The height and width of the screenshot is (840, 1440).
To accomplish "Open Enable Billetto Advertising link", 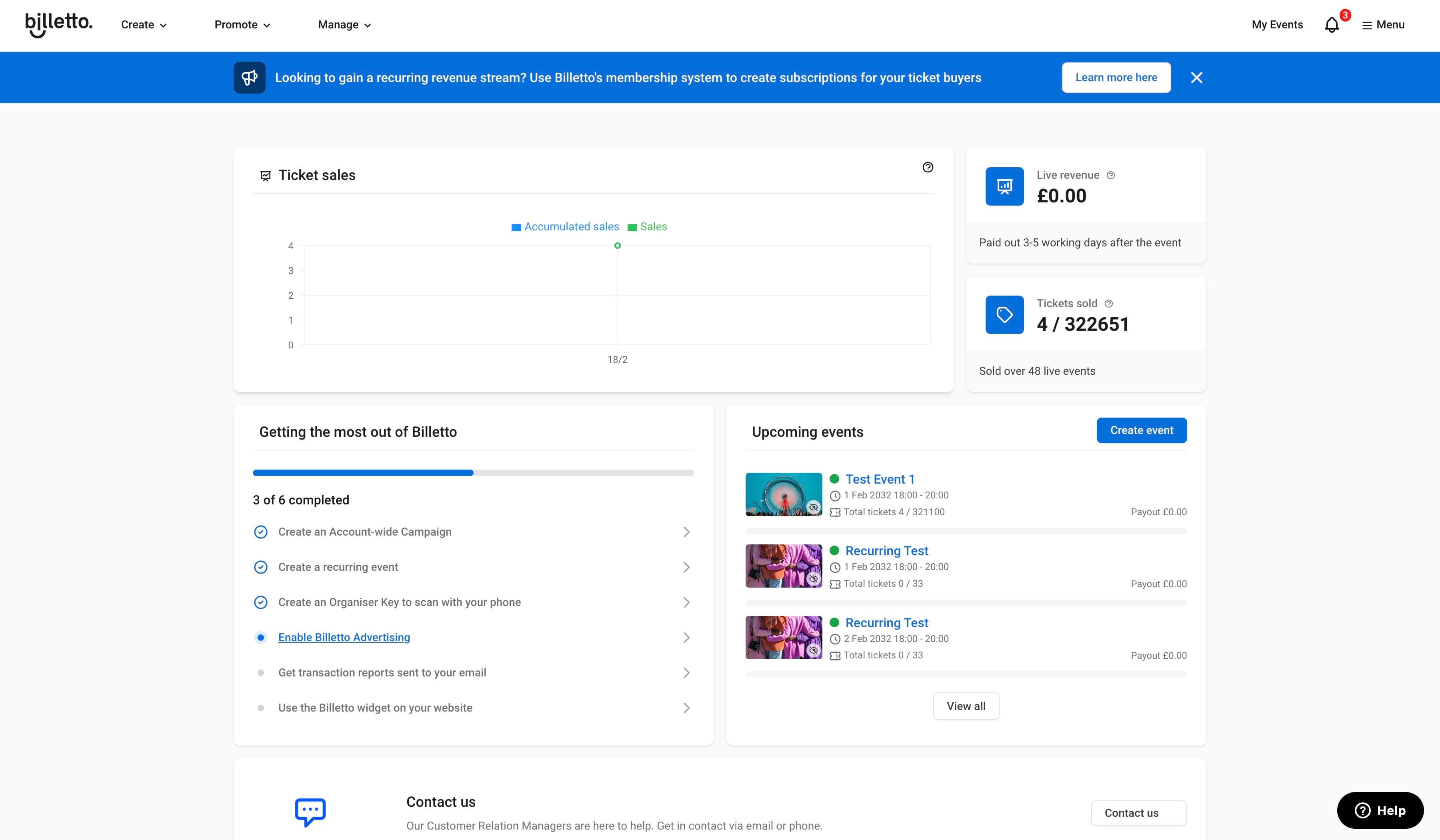I will (x=344, y=638).
